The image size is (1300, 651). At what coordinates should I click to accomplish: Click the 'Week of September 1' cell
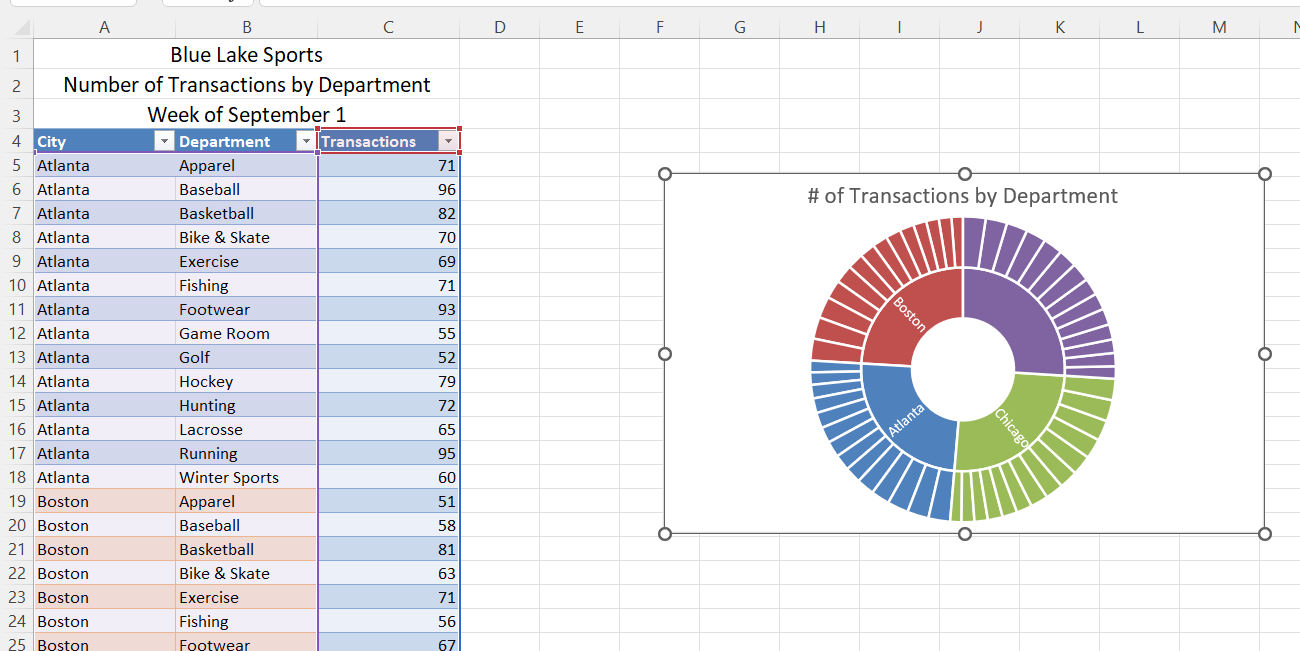point(246,115)
